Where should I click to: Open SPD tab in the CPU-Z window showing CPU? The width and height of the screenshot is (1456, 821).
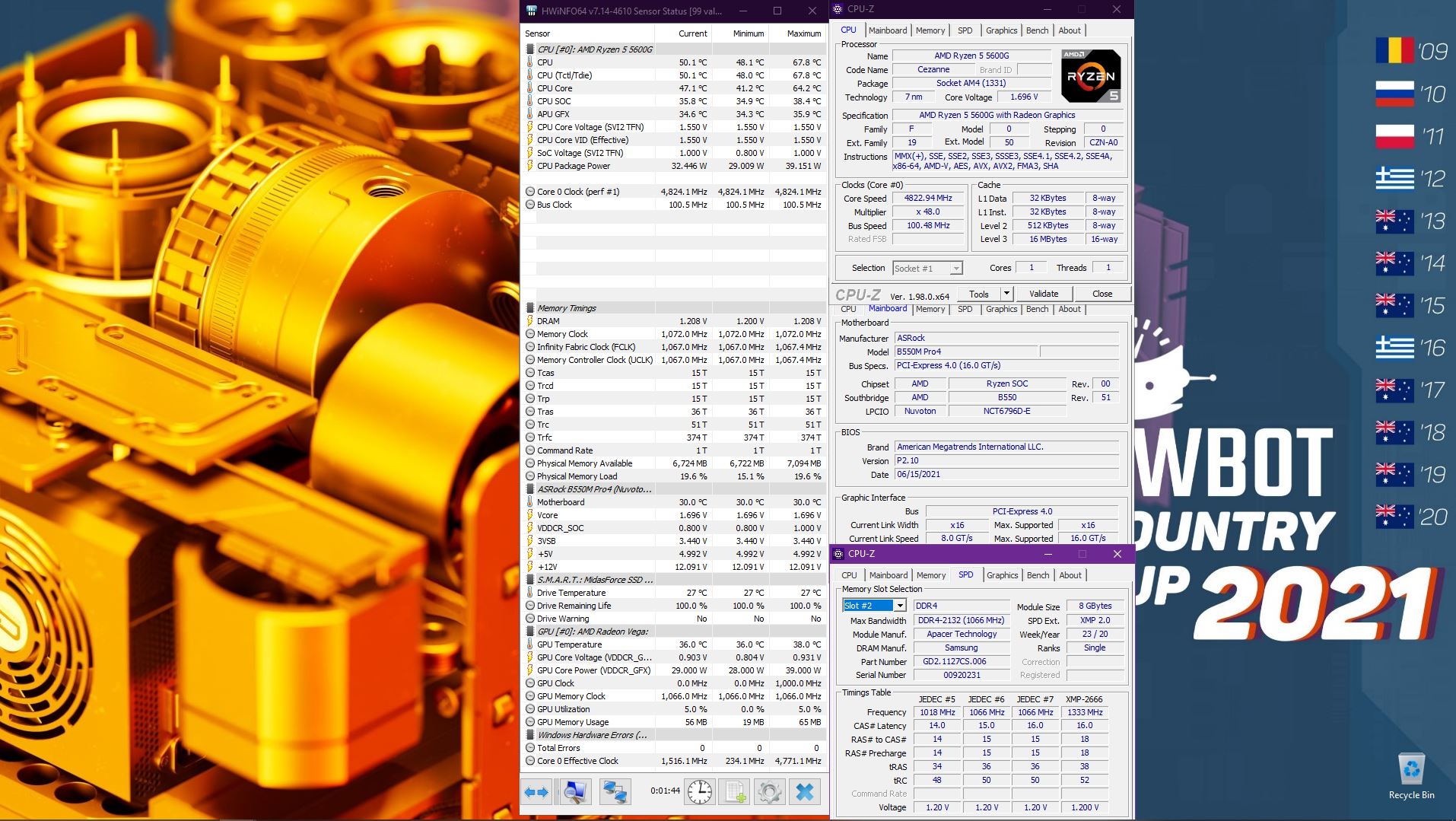(965, 30)
